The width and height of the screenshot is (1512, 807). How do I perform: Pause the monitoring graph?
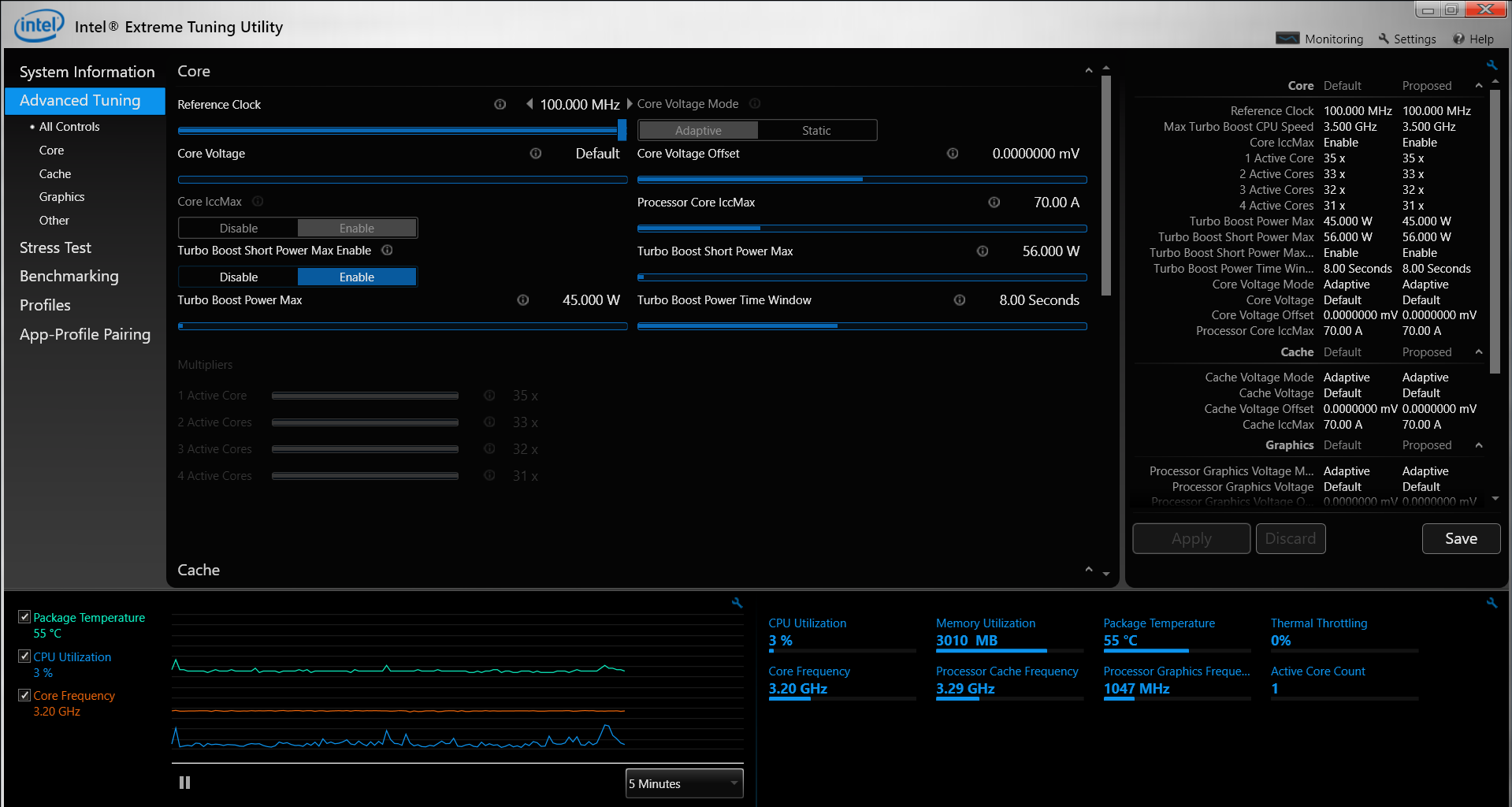(184, 783)
